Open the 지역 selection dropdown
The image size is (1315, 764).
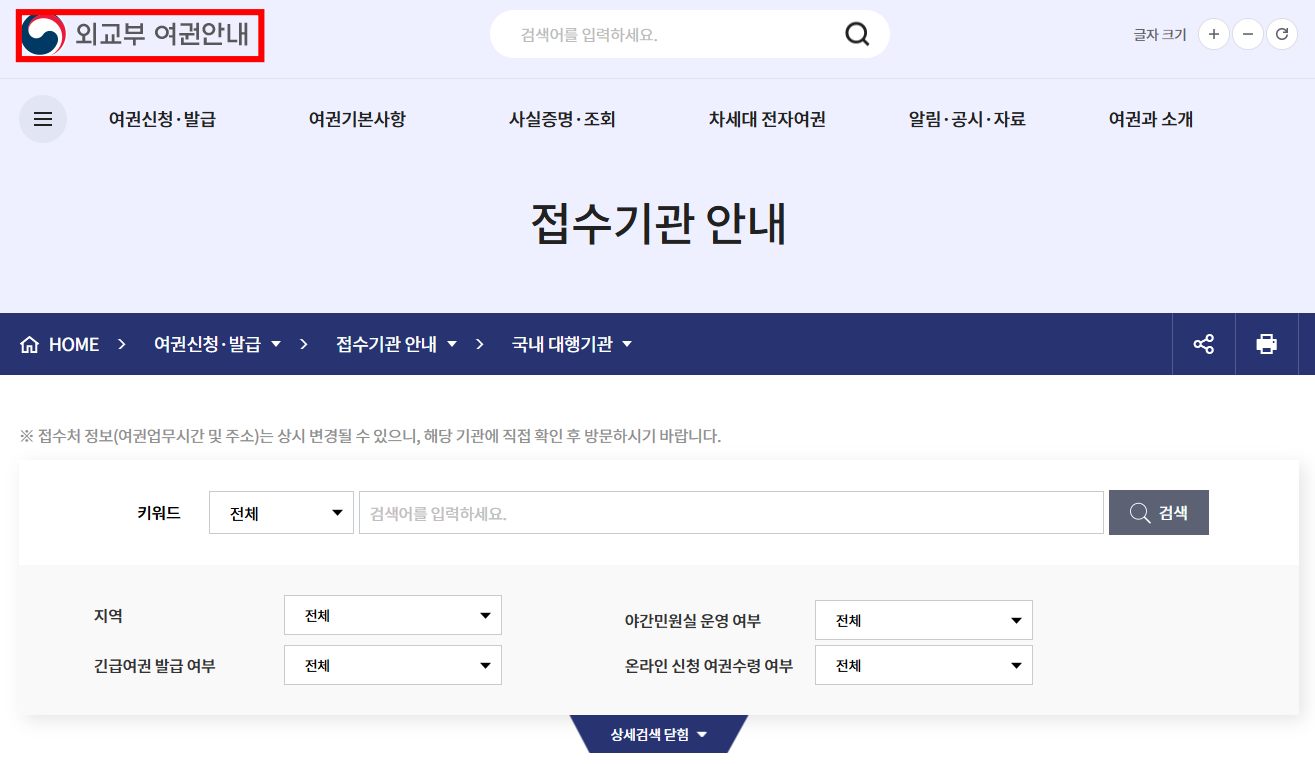pyautogui.click(x=392, y=615)
